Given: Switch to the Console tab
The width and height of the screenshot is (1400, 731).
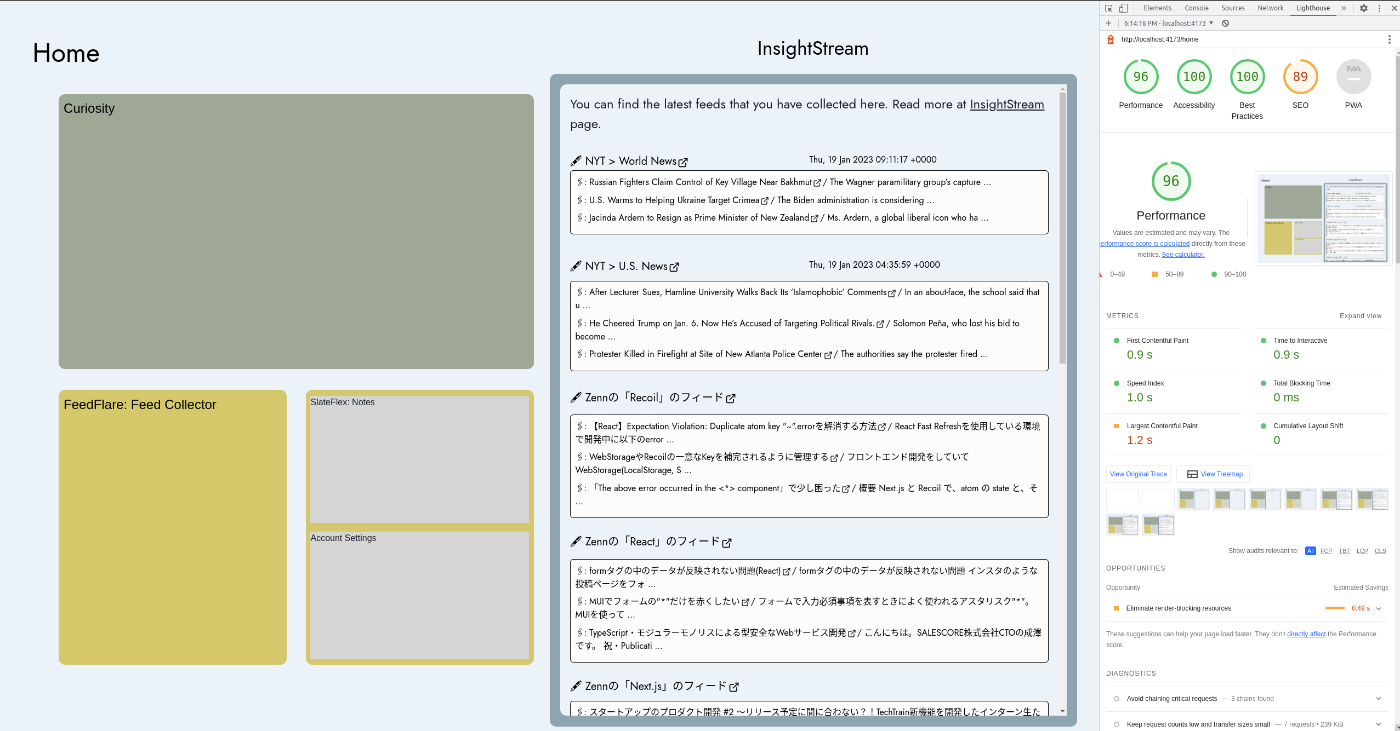Looking at the screenshot, I should (1196, 8).
